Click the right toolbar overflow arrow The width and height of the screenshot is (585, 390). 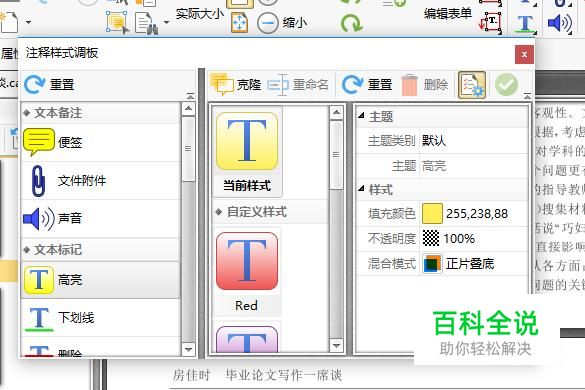(527, 96)
